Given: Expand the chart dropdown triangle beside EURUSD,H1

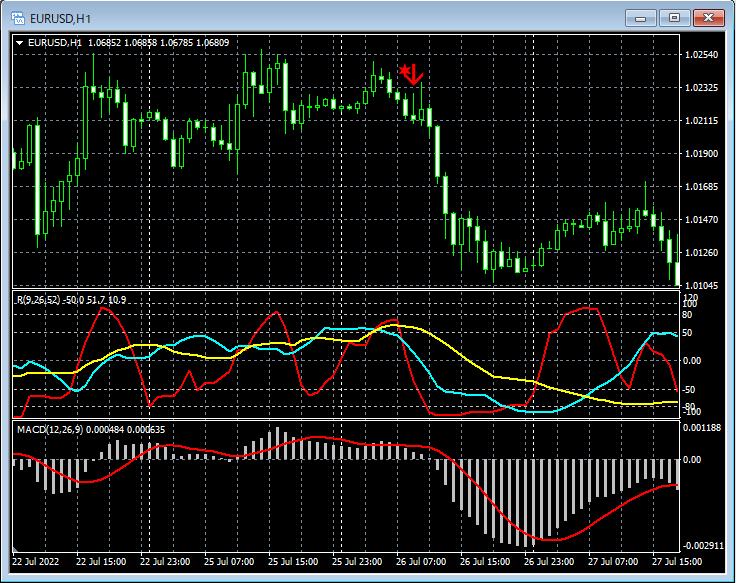Looking at the screenshot, I should pos(20,43).
